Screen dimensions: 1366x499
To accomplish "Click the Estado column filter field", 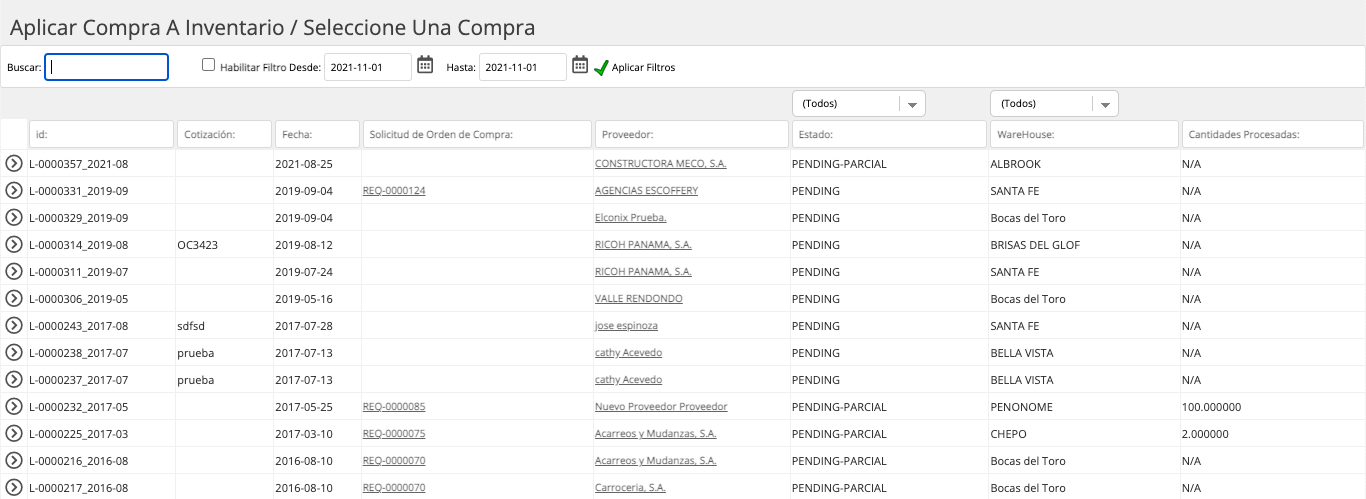I will [889, 134].
